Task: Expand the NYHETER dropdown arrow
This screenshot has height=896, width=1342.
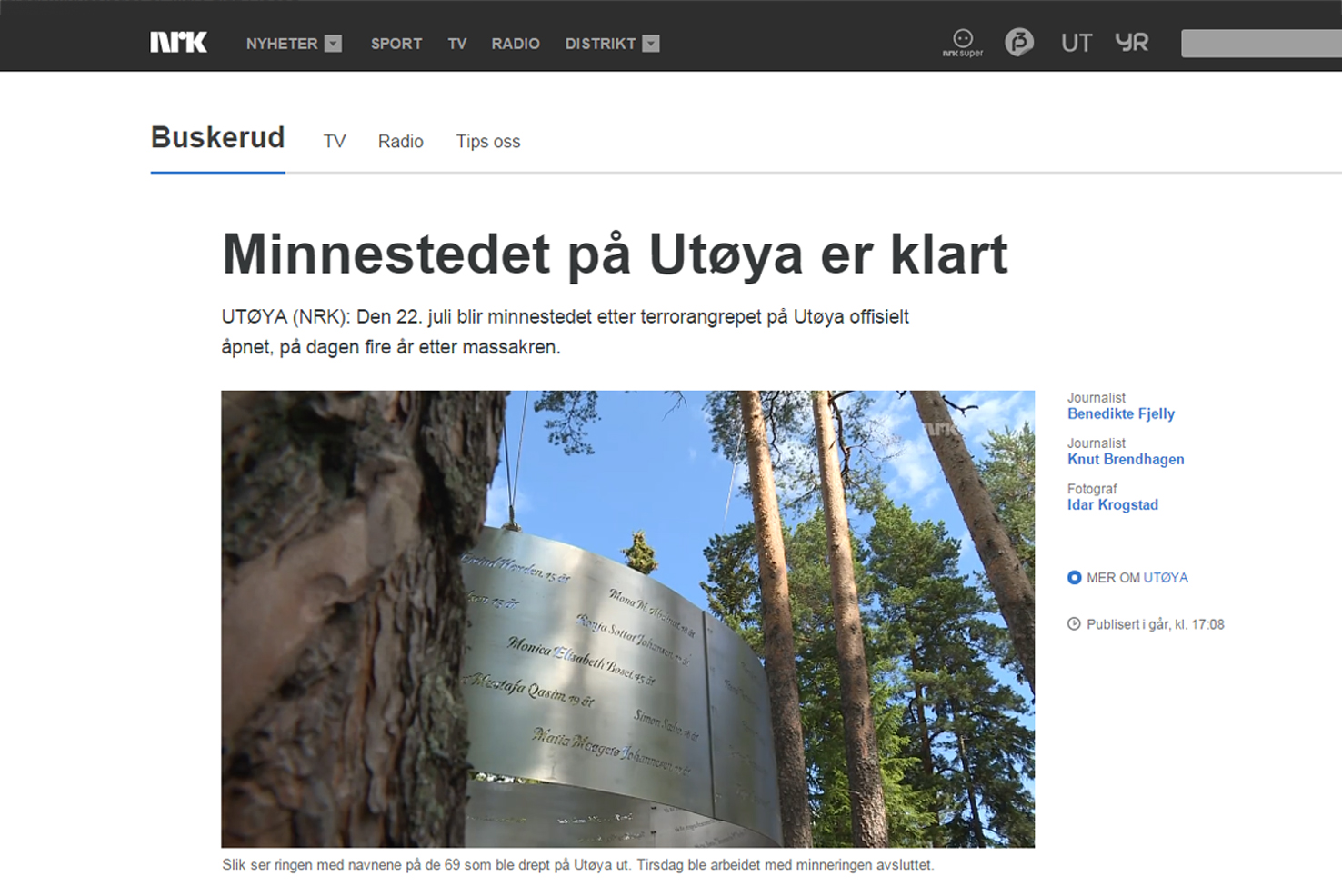Action: tap(334, 44)
